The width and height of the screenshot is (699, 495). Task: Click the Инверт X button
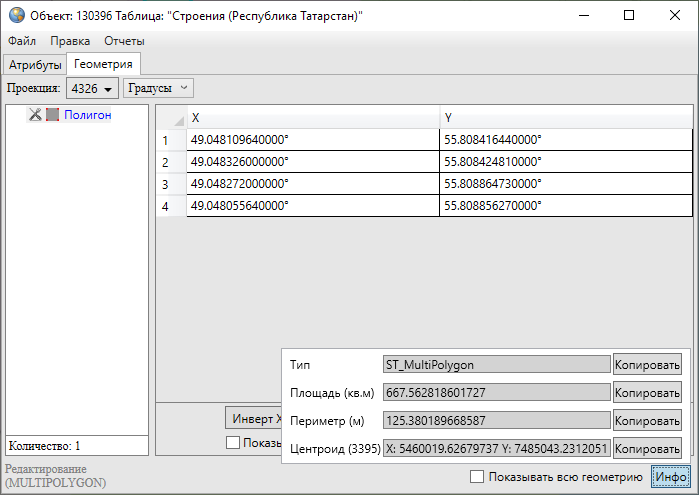point(252,418)
